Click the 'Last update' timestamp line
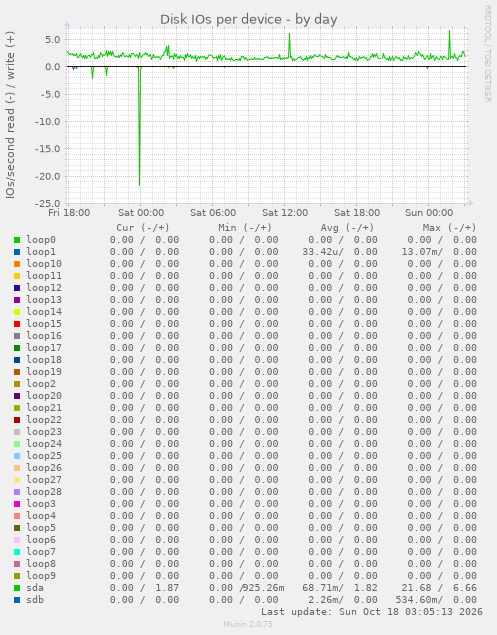 click(x=371, y=612)
